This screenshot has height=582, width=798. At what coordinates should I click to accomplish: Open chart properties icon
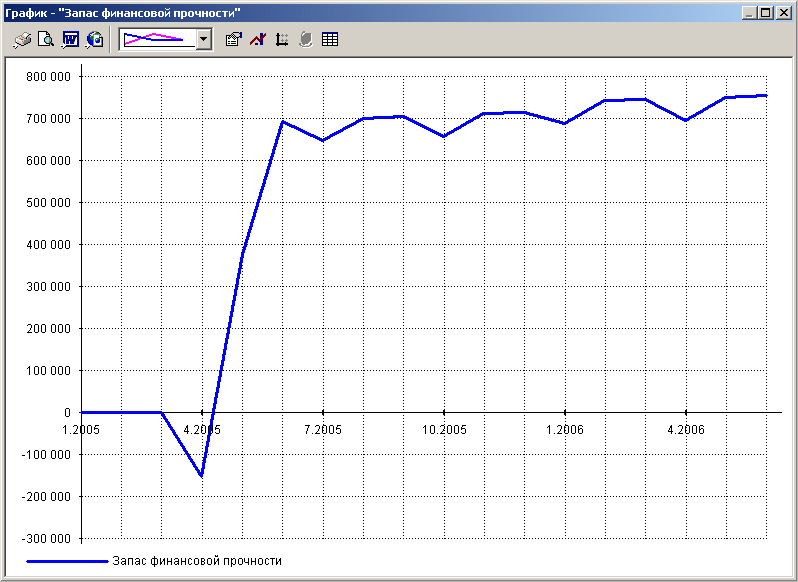point(234,39)
